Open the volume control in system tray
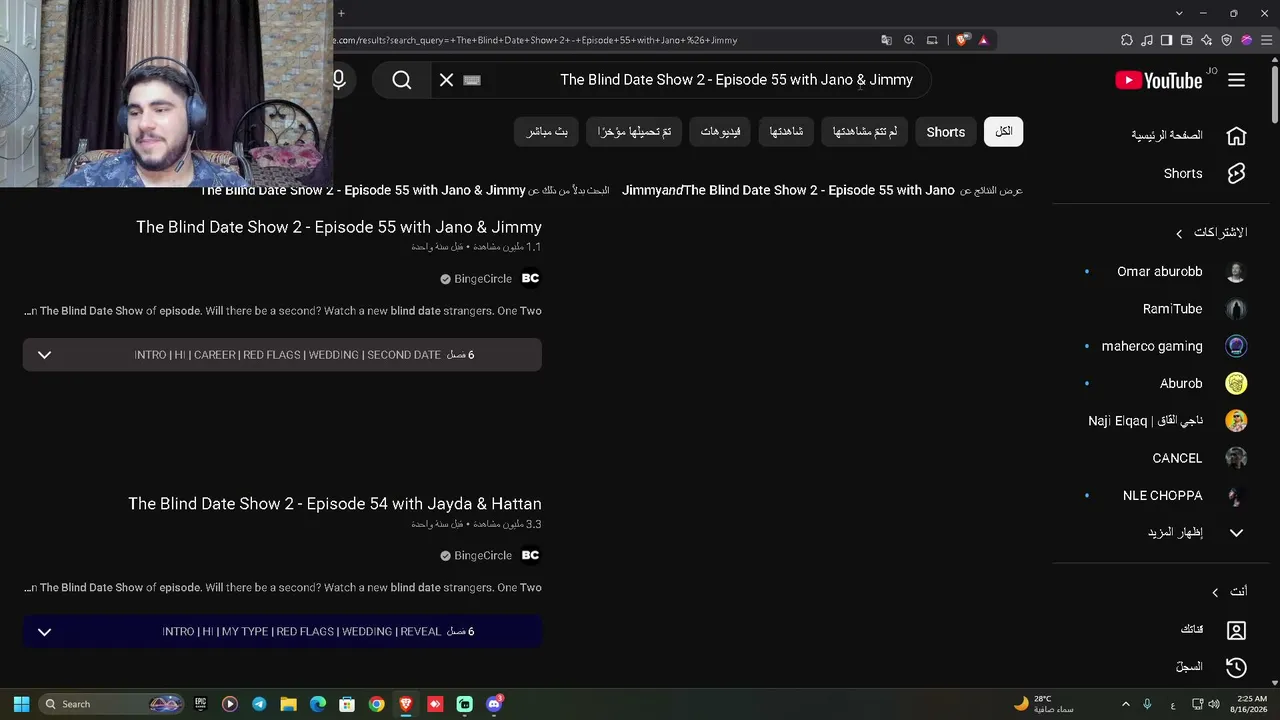The image size is (1280, 720). coord(1214,704)
